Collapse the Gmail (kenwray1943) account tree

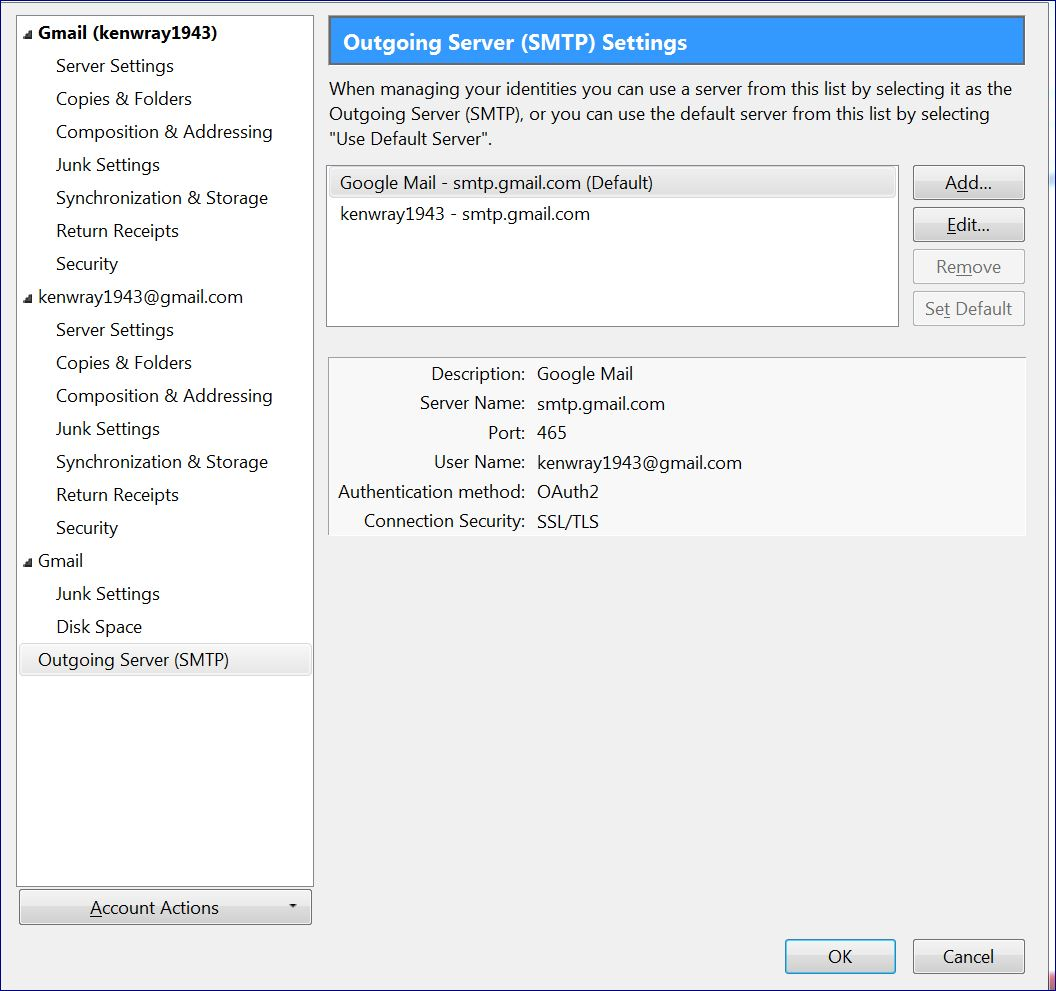click(x=27, y=34)
